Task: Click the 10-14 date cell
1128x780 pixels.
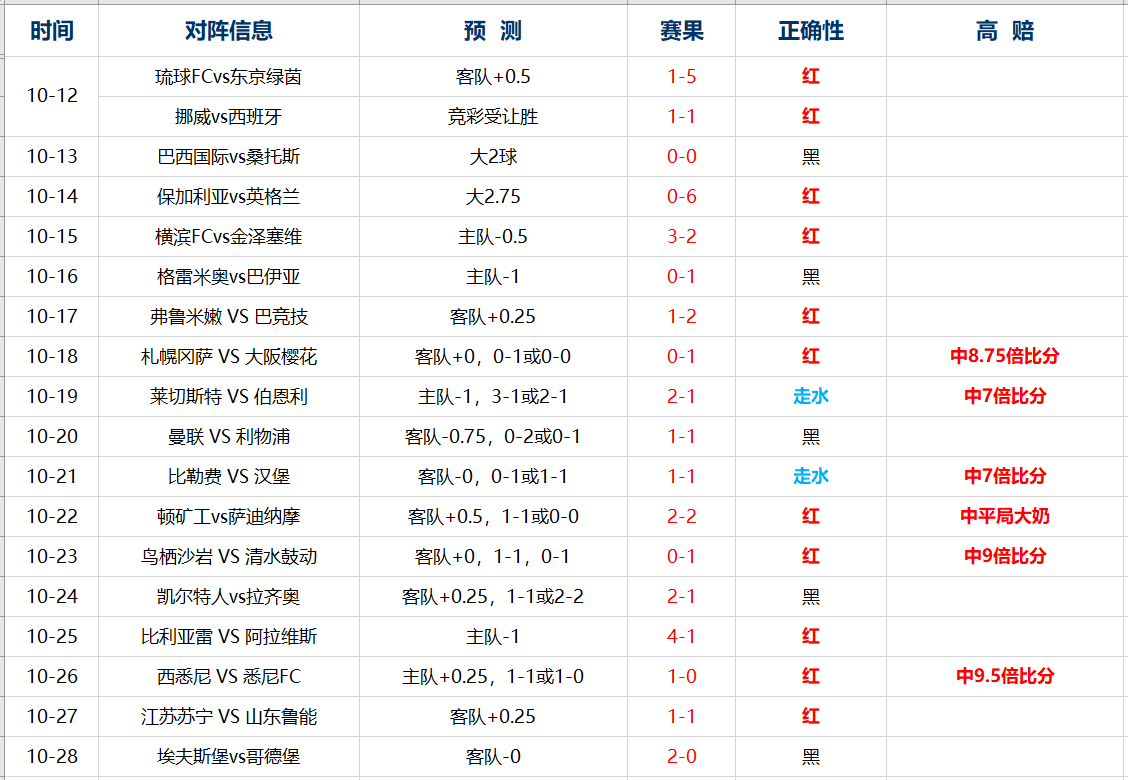Action: [x=52, y=196]
